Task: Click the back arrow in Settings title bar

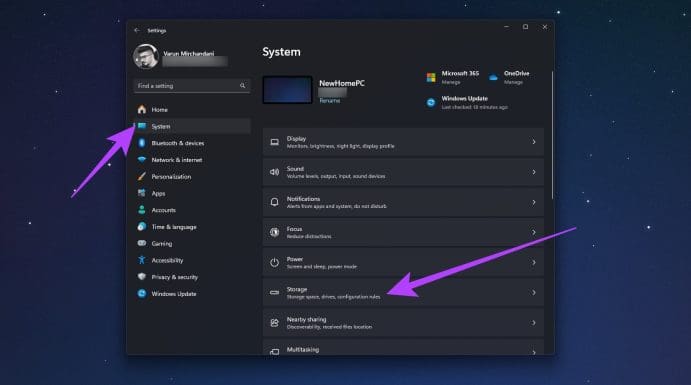Action: [x=137, y=30]
